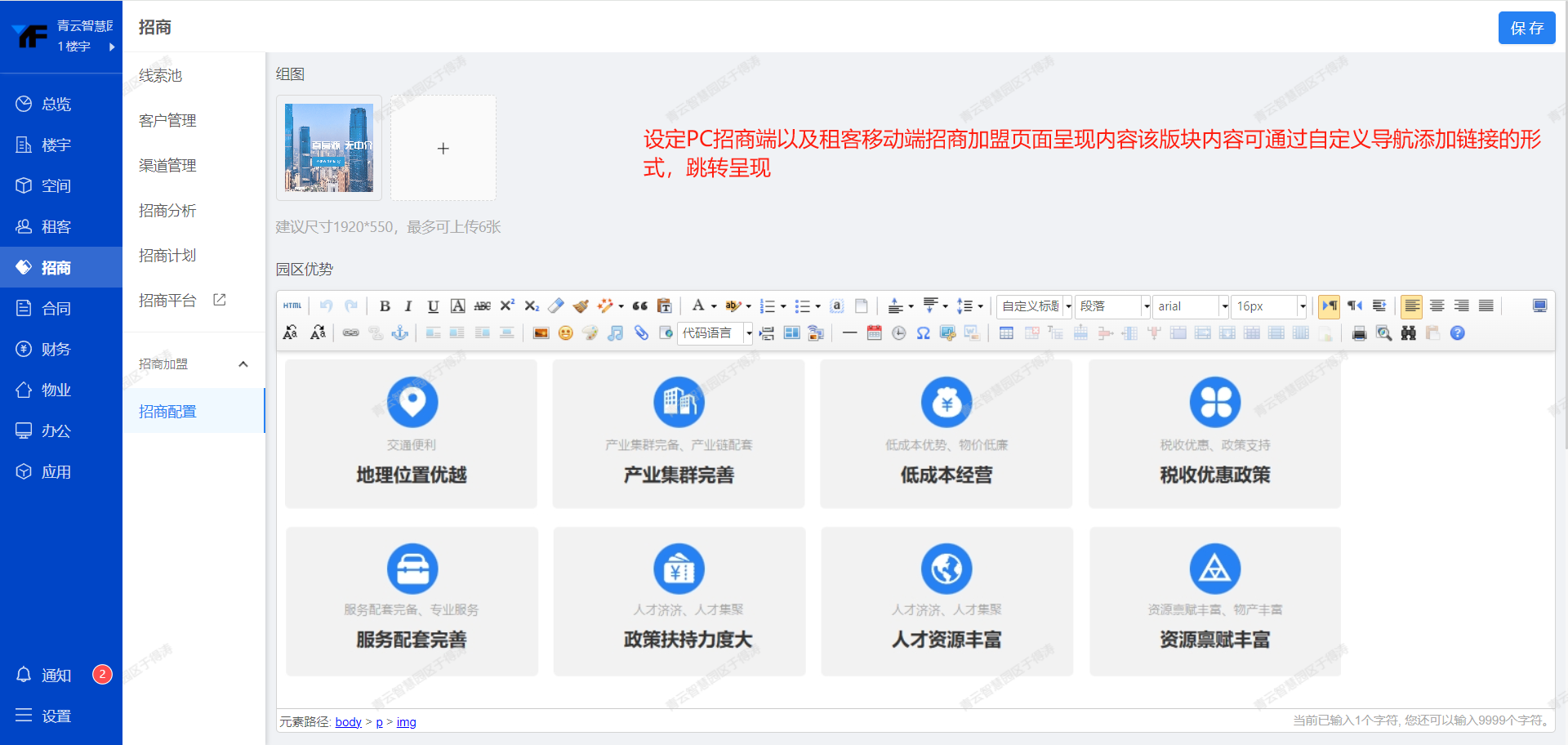Insert a table using the table icon
Viewport: 1568px width, 745px height.
pos(1006,333)
